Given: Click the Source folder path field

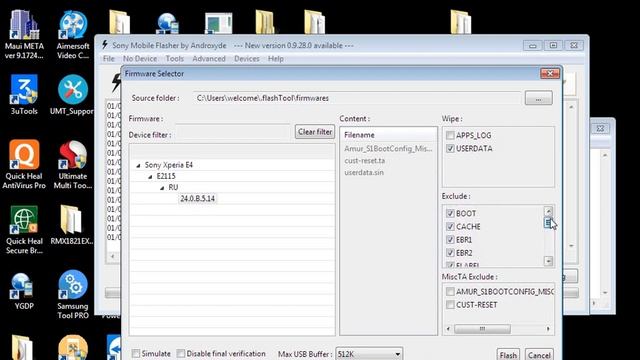Looking at the screenshot, I should (x=357, y=98).
